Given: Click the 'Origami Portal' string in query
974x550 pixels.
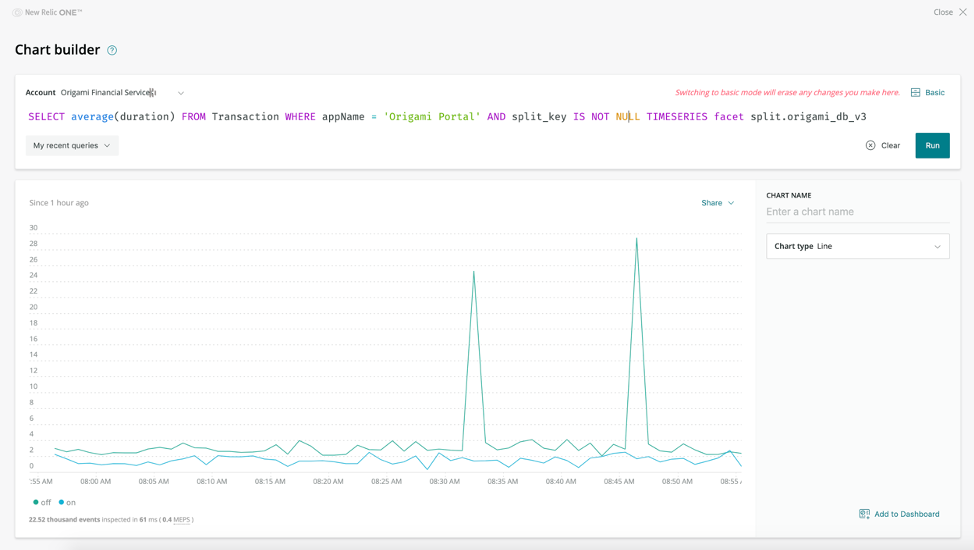Looking at the screenshot, I should 432,117.
